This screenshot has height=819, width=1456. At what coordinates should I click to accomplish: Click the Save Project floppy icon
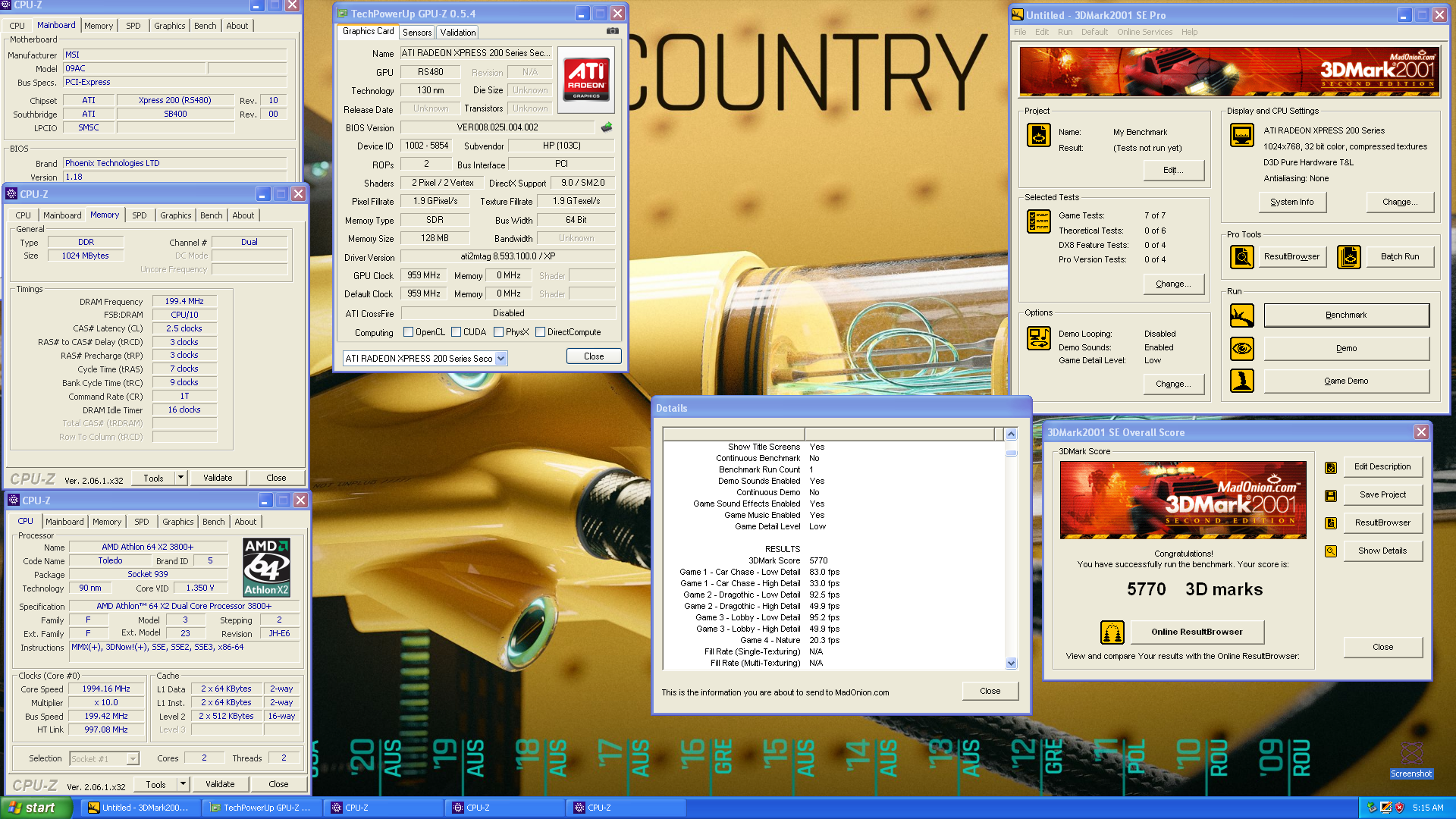[x=1330, y=495]
